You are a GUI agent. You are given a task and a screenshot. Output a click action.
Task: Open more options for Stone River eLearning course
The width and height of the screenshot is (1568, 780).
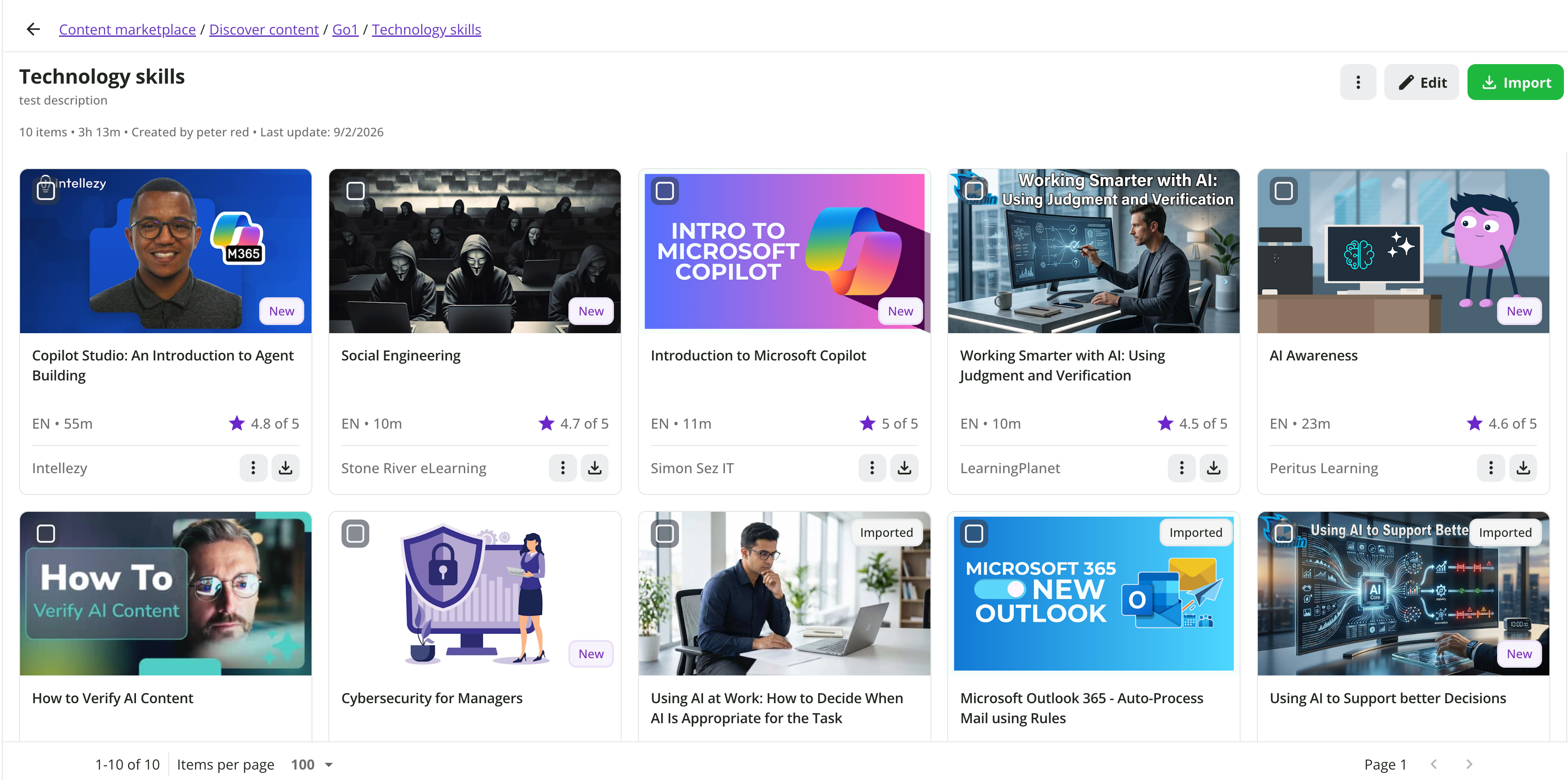(x=563, y=468)
